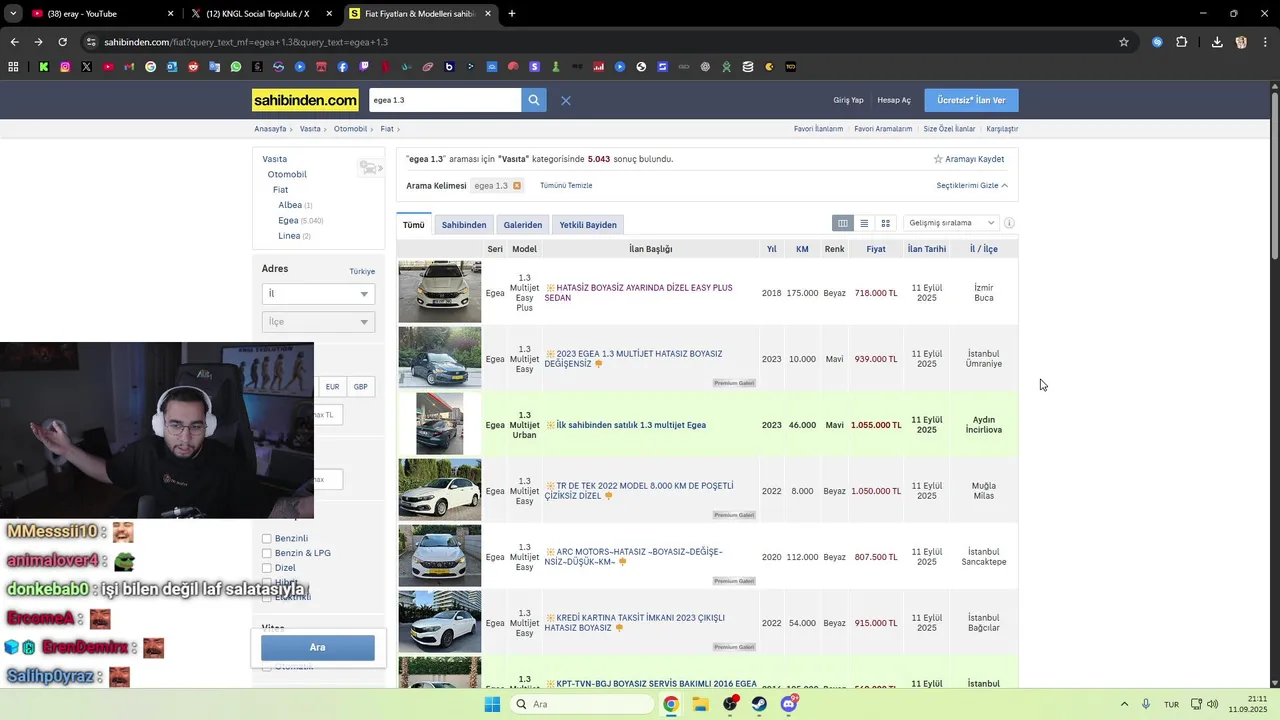Click the Kick bookmark icon
Viewport: 1280px width, 720px height.
pyautogui.click(x=44, y=67)
